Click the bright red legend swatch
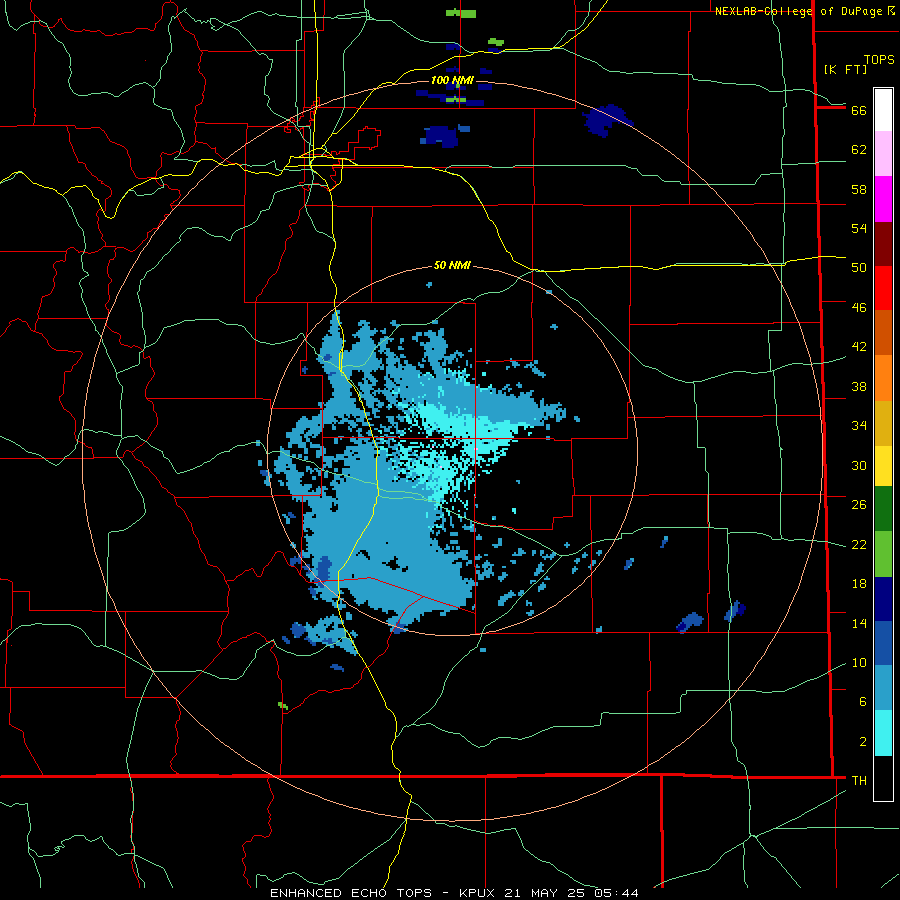 coord(883,288)
